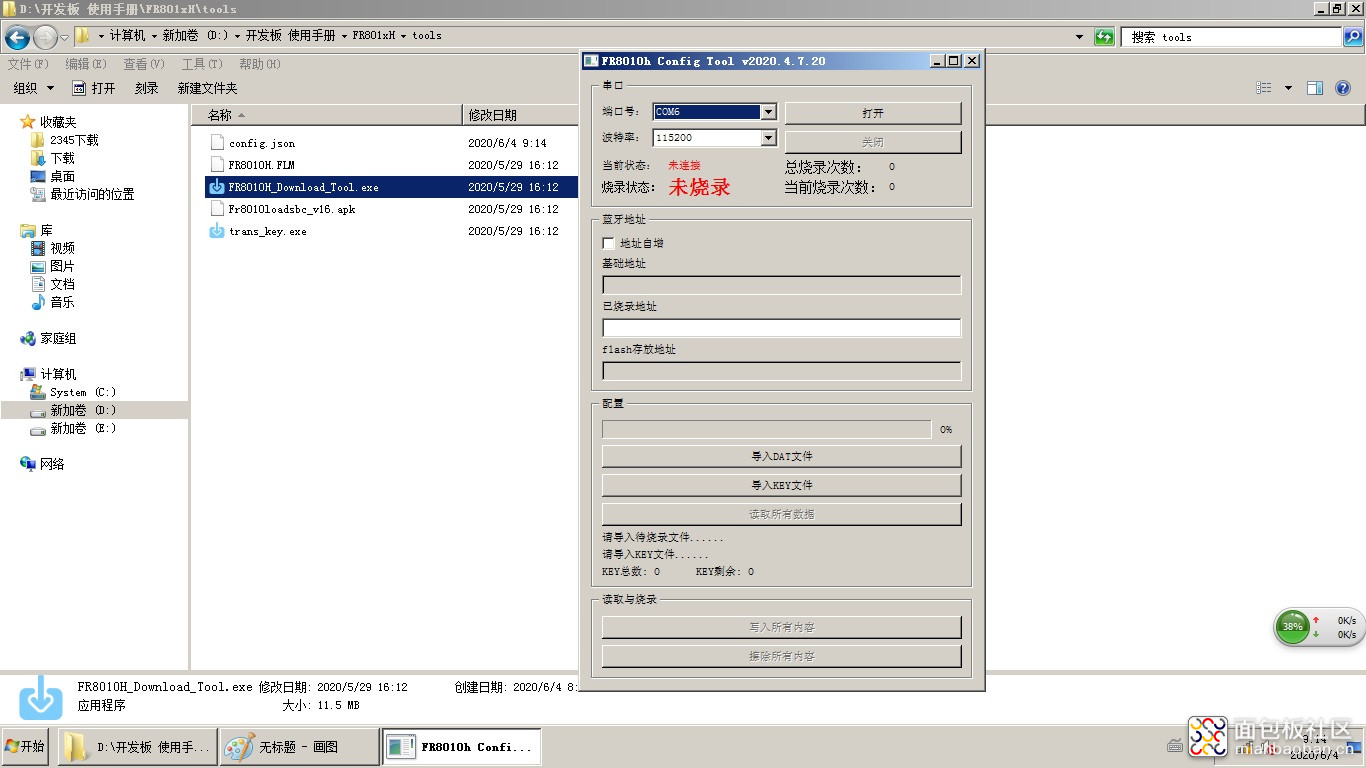The height and width of the screenshot is (768, 1366).
Task: Click the magnifier search icon
Action: pyautogui.click(x=1353, y=37)
